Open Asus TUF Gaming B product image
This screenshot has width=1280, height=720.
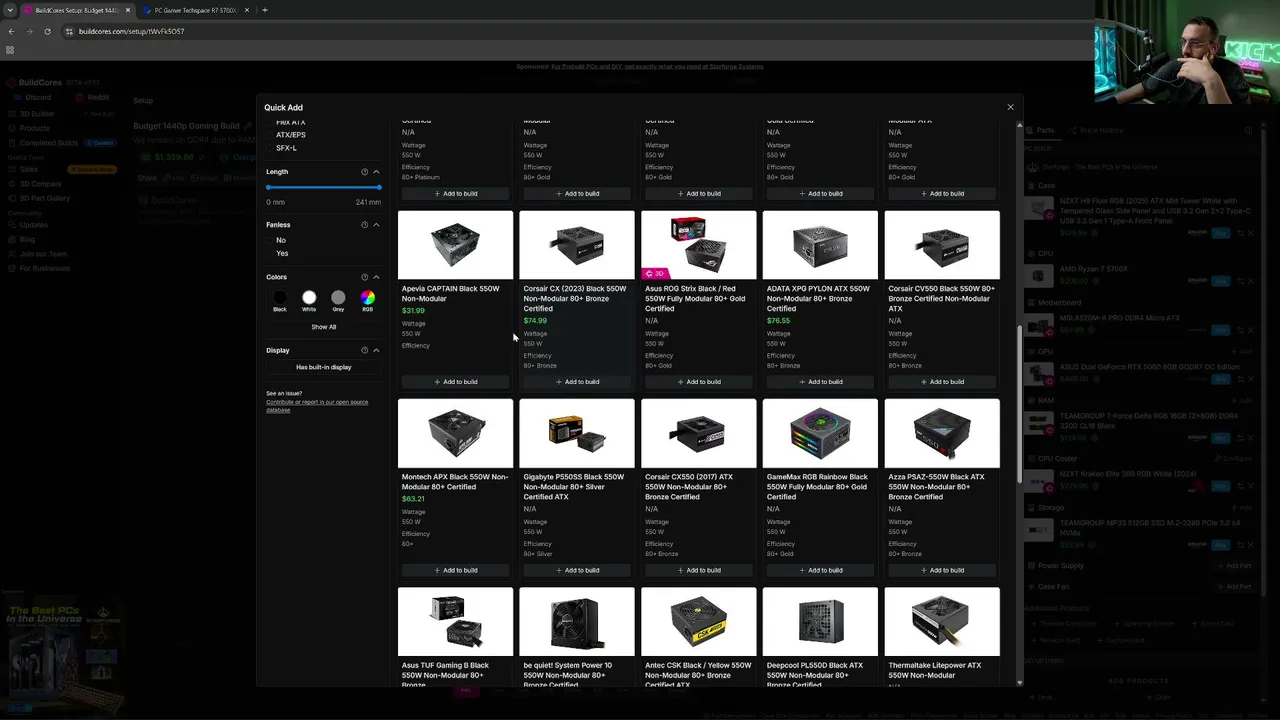tap(456, 622)
